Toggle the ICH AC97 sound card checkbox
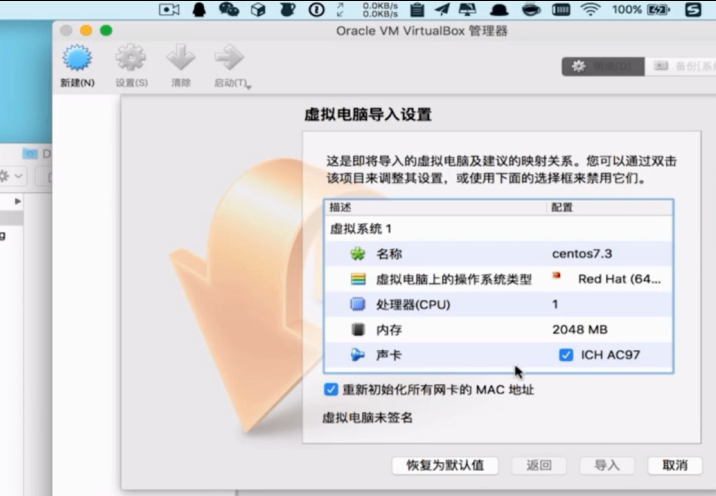This screenshot has width=716, height=496. click(x=566, y=355)
